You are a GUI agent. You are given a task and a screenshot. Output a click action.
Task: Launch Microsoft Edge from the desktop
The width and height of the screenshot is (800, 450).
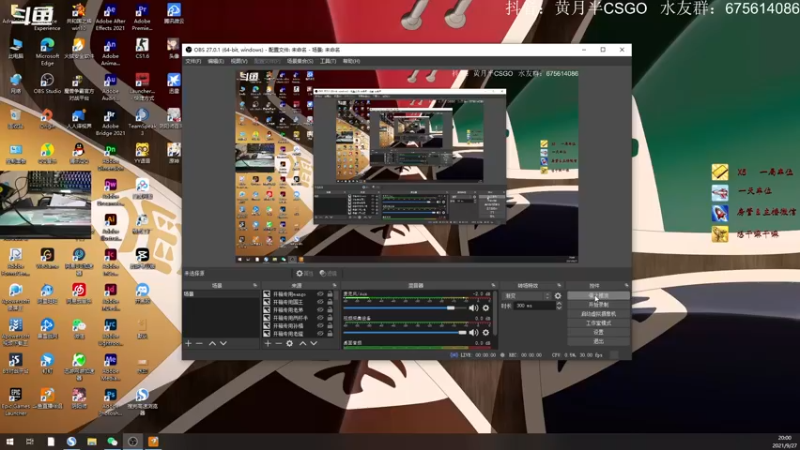pos(47,52)
